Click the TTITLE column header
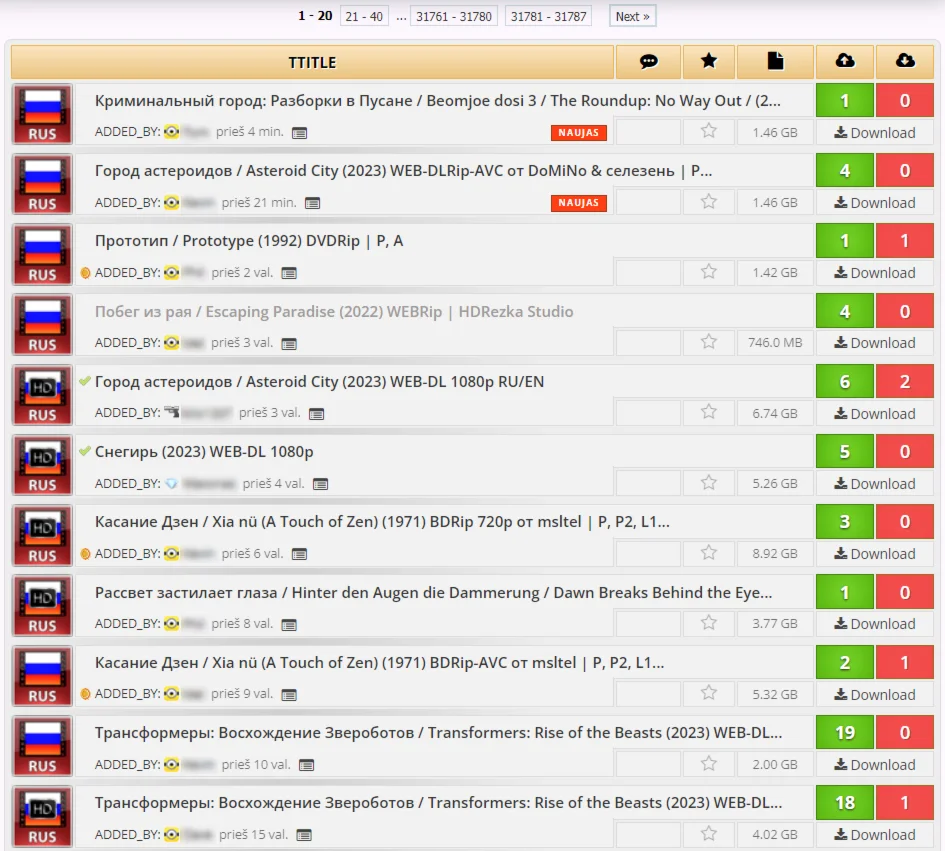Screen dimensions: 945x851 click(x=312, y=62)
